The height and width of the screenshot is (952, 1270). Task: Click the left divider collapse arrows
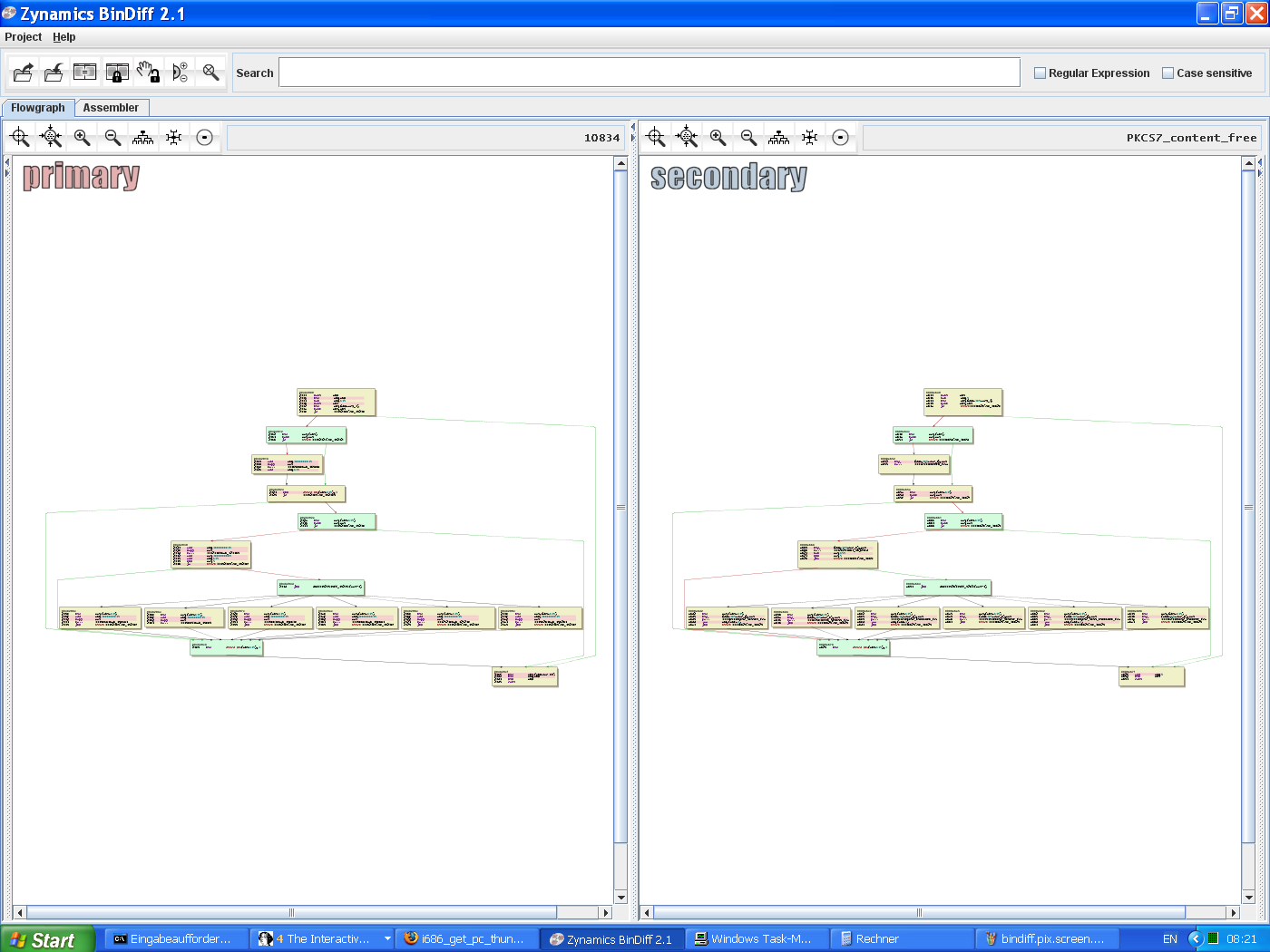point(7,167)
